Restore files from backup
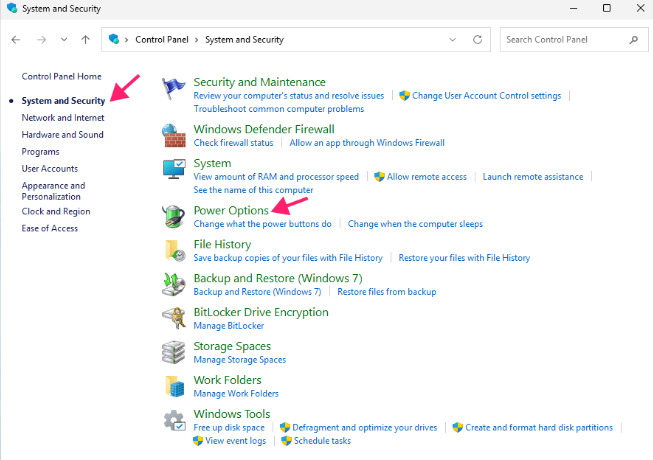Viewport: 653px width, 460px height. click(x=386, y=292)
